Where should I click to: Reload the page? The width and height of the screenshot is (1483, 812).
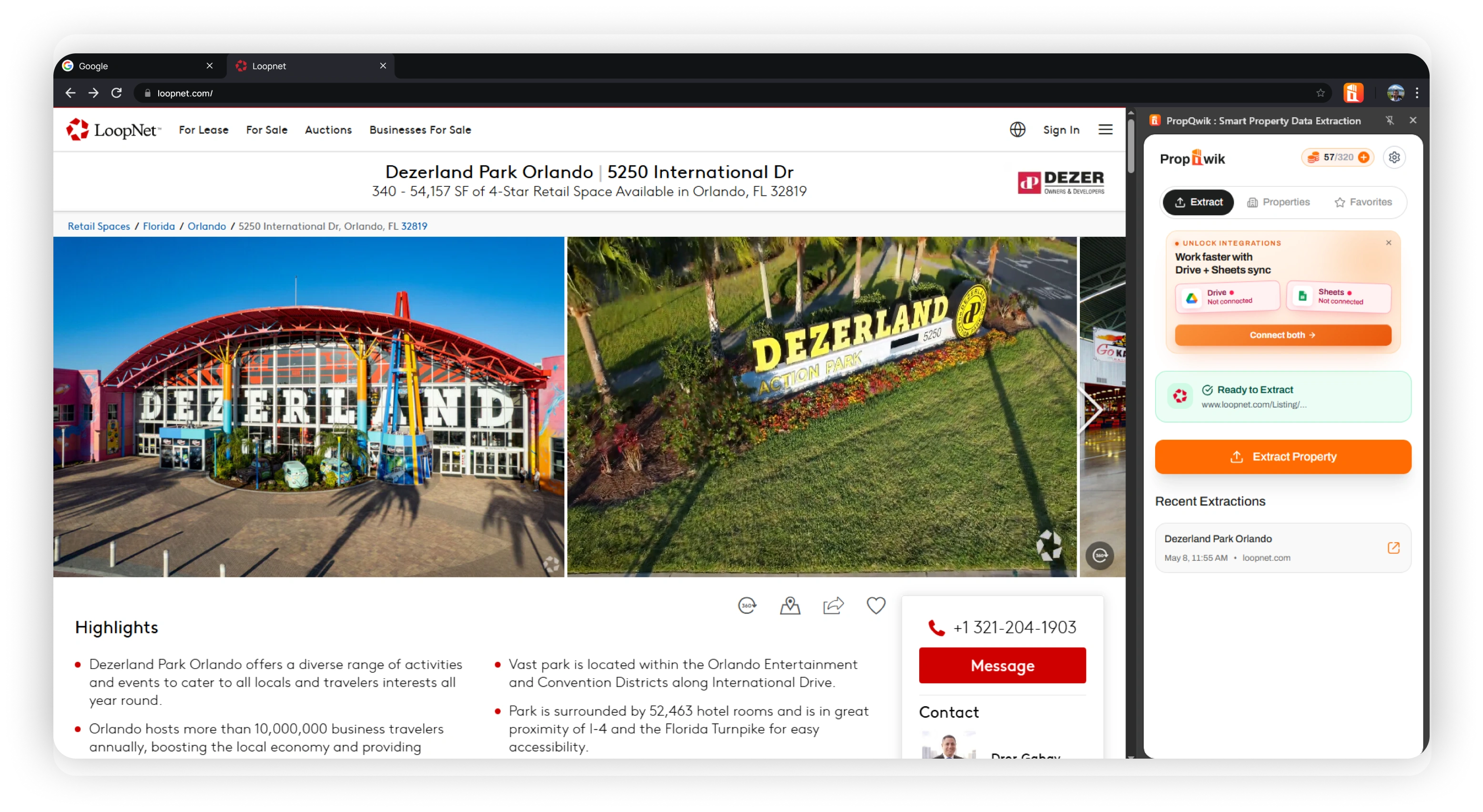pyautogui.click(x=116, y=92)
